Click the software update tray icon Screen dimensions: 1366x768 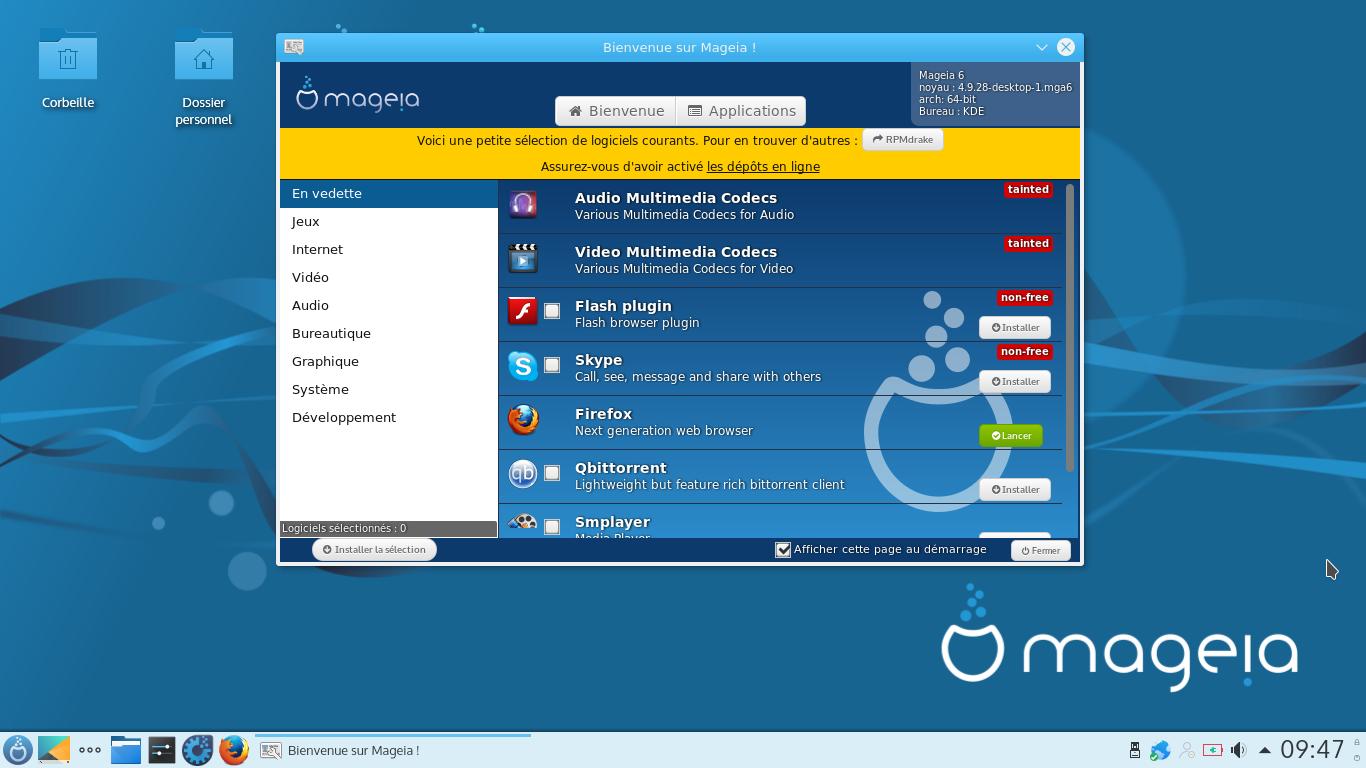[1161, 750]
